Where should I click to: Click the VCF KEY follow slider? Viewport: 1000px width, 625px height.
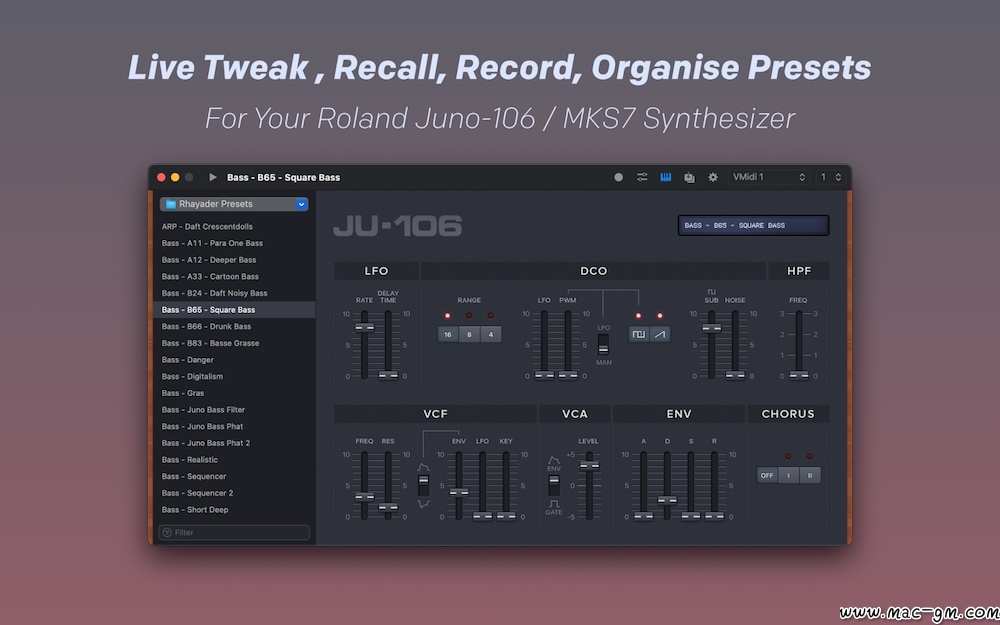tap(506, 516)
